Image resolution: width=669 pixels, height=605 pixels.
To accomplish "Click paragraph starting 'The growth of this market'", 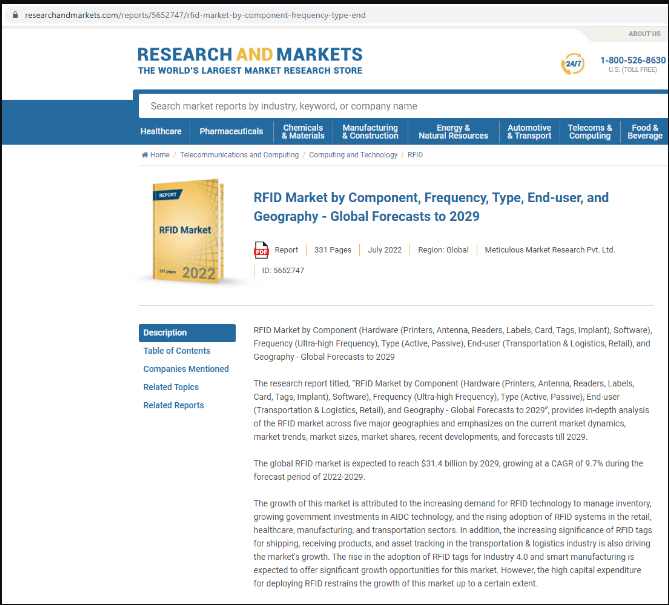I will click(452, 543).
